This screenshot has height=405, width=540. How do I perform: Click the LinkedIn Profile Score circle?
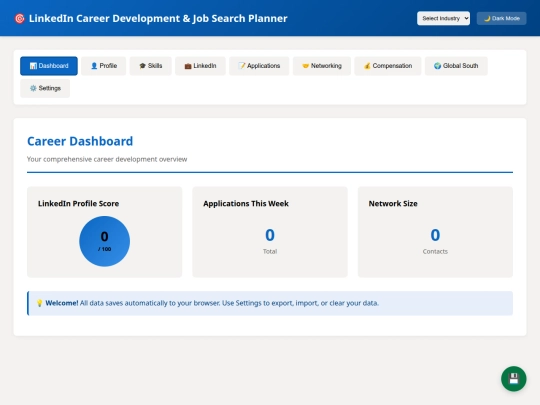point(104,241)
